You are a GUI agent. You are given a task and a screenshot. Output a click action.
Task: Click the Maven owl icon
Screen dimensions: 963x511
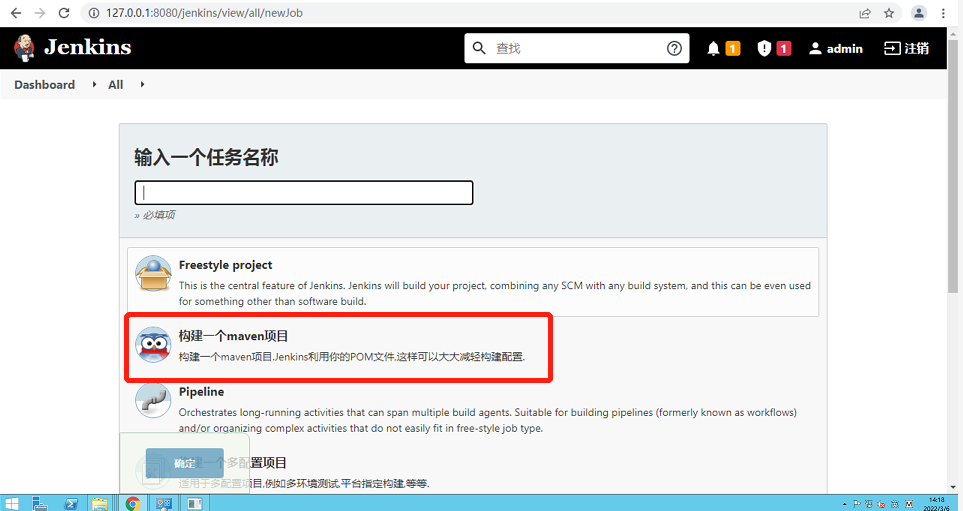(153, 345)
